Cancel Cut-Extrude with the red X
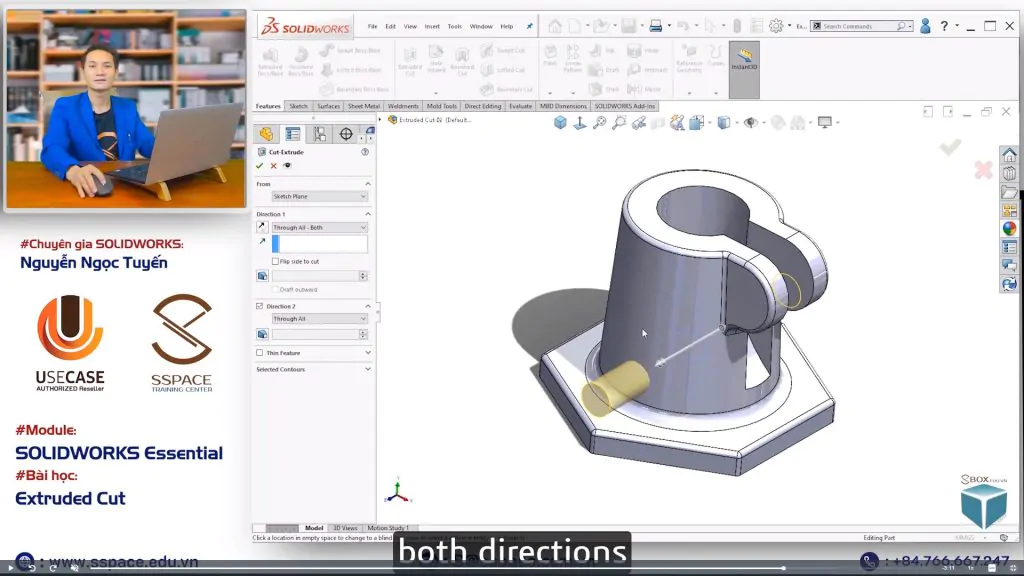The image size is (1024, 576). coord(274,166)
